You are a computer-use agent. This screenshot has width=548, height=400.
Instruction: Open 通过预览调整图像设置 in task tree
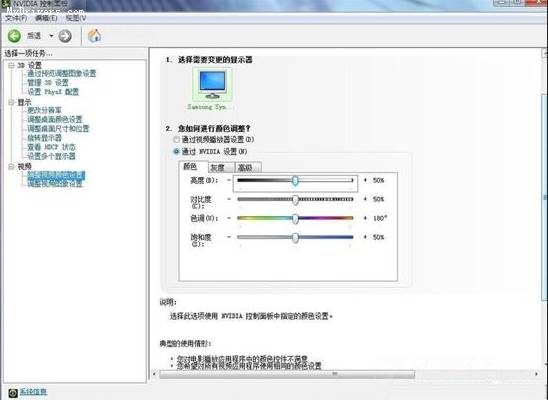[x=62, y=73]
